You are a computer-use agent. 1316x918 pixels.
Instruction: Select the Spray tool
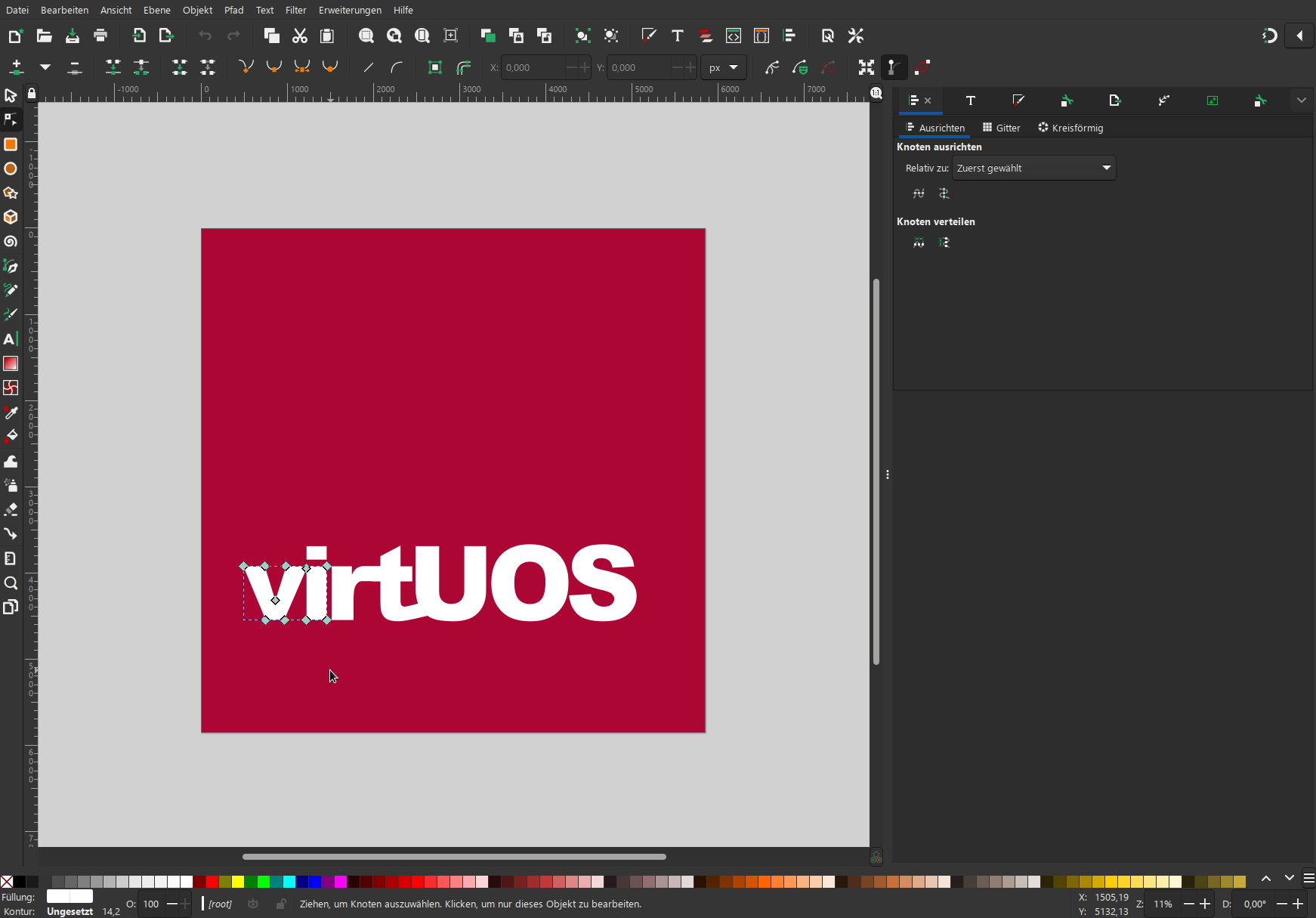[11, 485]
